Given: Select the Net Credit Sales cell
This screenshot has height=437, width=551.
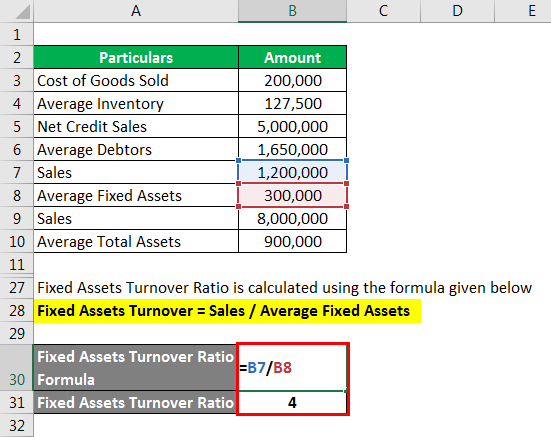Looking at the screenshot, I should (136, 126).
